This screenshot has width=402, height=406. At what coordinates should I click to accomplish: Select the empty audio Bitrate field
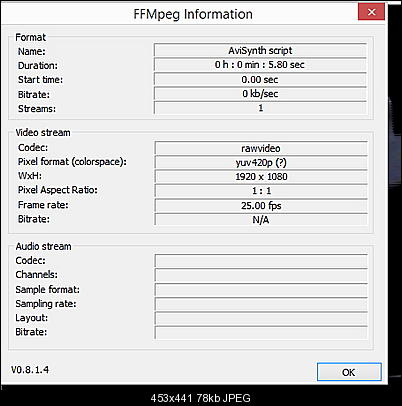(261, 333)
